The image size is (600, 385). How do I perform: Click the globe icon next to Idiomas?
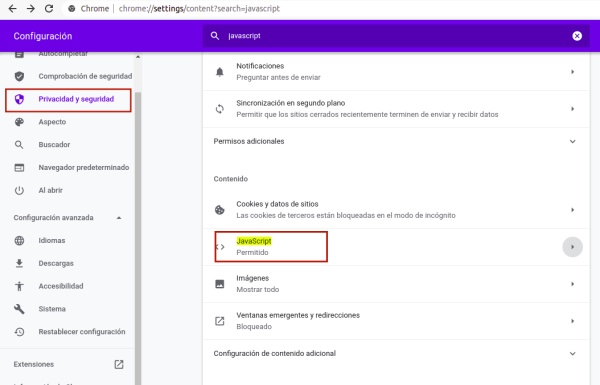click(19, 240)
